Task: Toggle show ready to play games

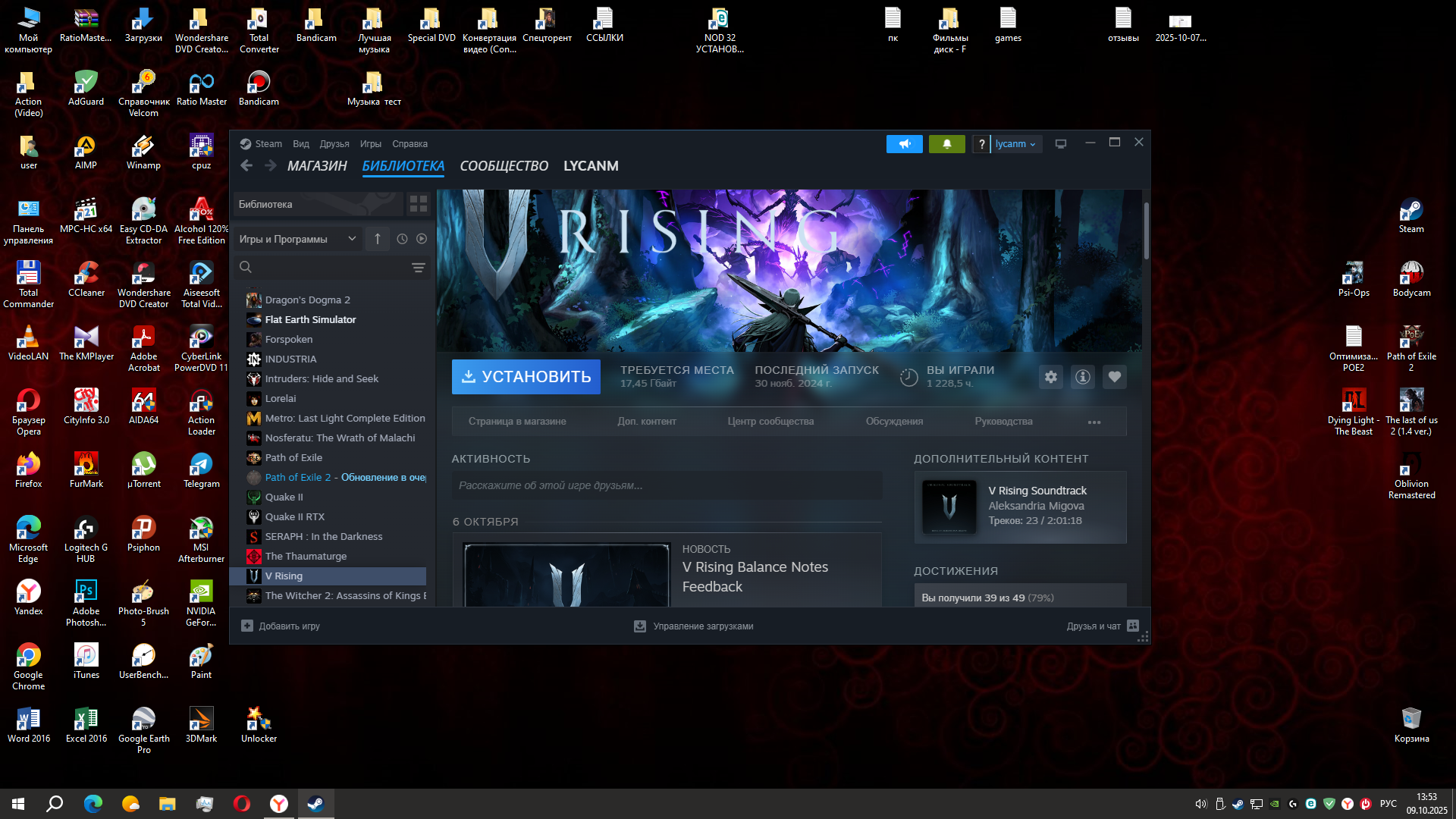Action: [422, 239]
